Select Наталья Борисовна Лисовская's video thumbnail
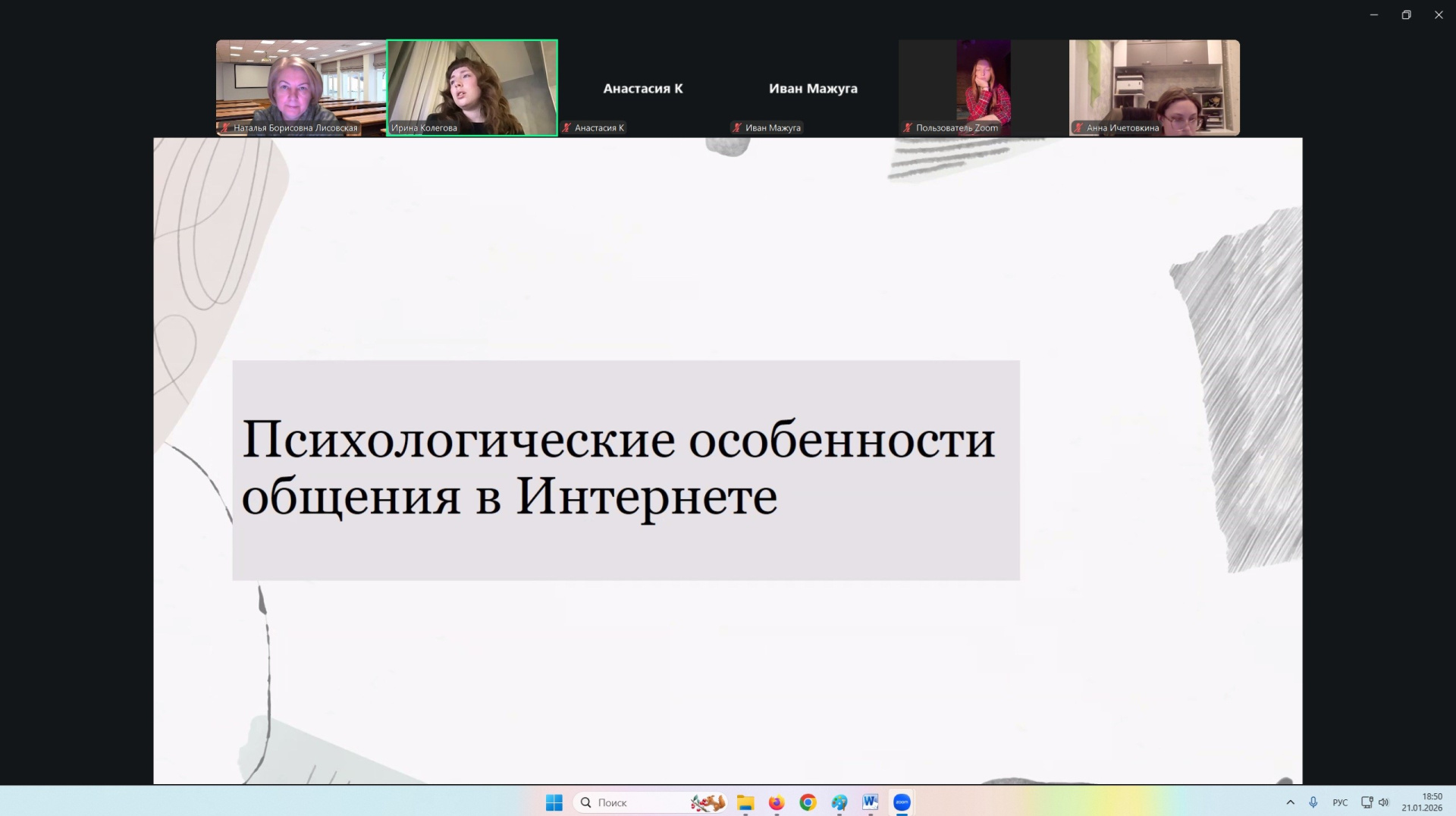Viewport: 1456px width, 816px height. click(x=301, y=87)
